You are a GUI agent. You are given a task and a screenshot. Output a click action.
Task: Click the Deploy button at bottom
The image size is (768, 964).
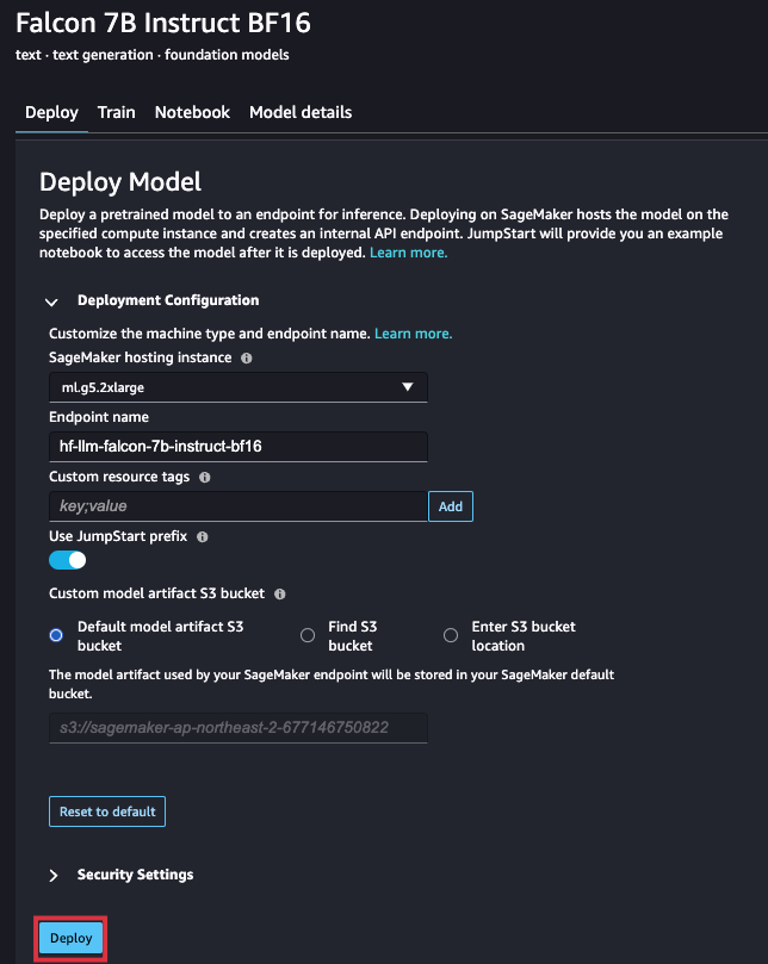click(x=71, y=938)
